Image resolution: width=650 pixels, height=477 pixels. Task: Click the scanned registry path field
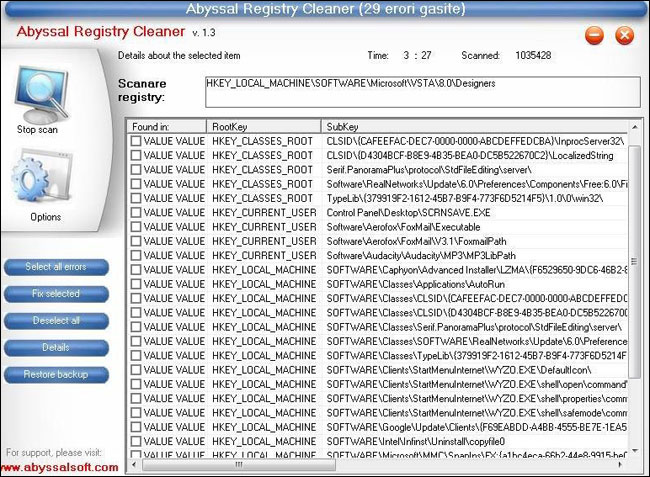pos(420,90)
